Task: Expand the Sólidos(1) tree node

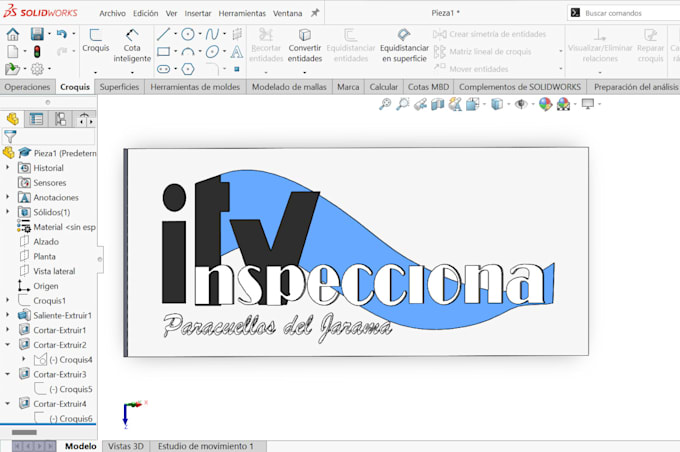Action: click(x=7, y=212)
